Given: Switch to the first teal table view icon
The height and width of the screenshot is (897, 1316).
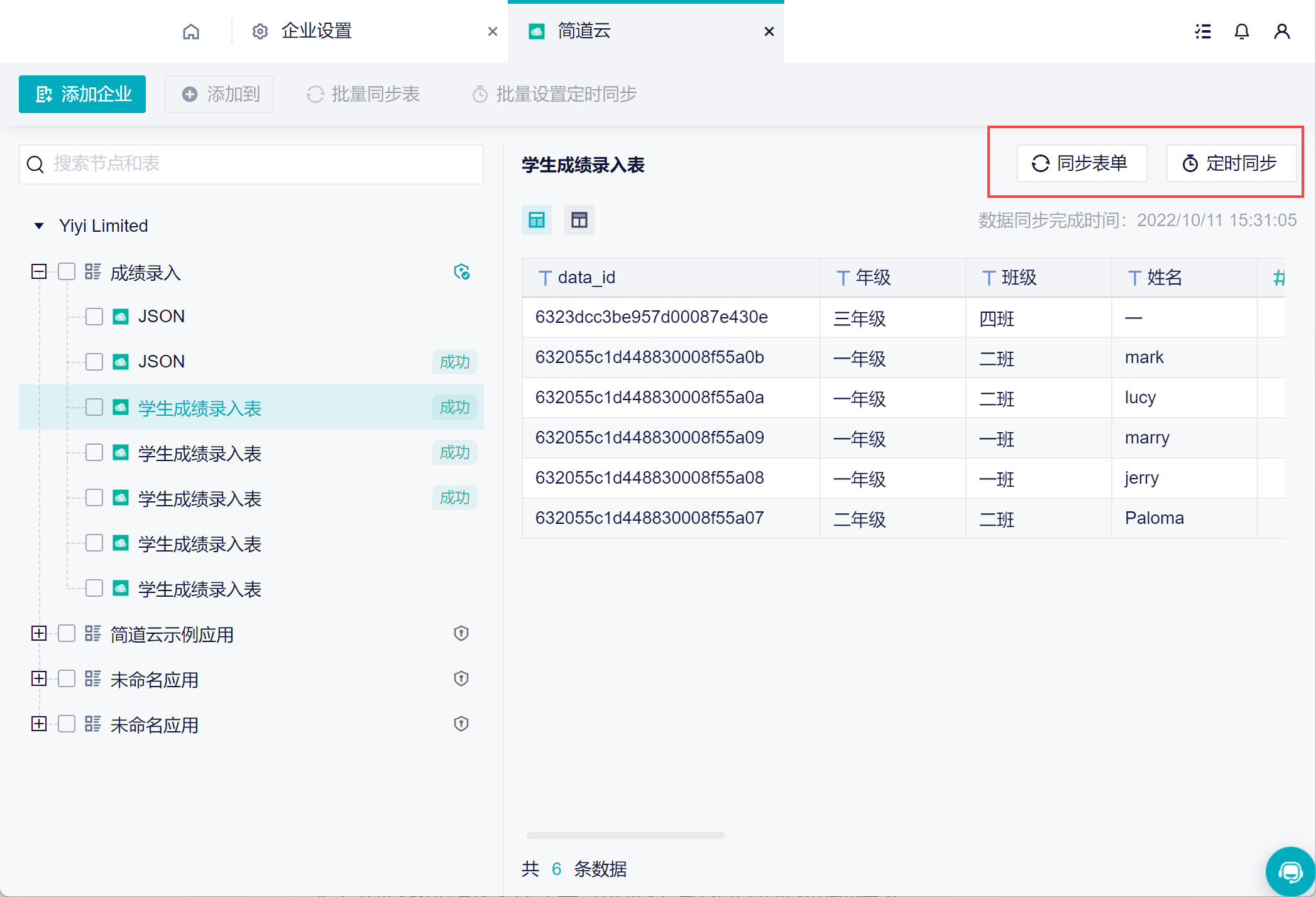Looking at the screenshot, I should coord(537,220).
